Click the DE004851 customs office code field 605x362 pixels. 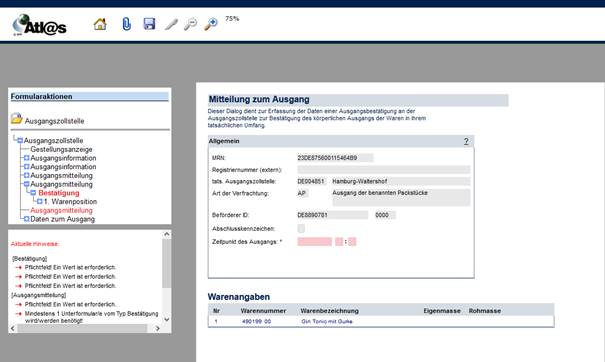[312, 181]
